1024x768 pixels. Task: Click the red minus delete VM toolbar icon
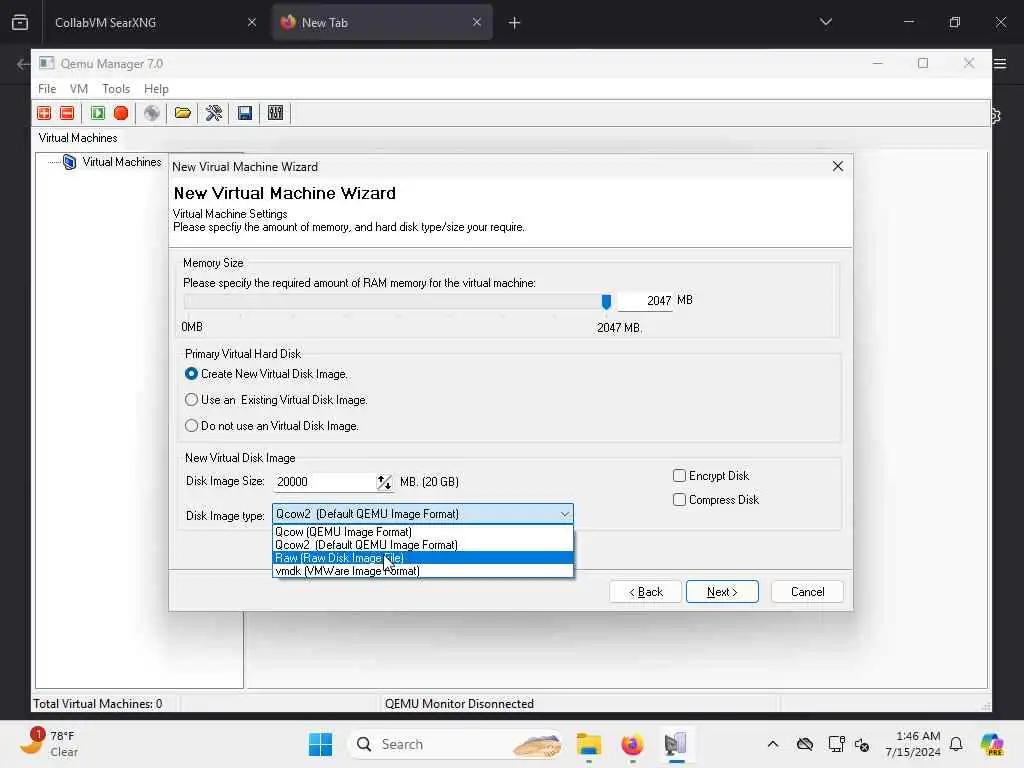tap(67, 113)
